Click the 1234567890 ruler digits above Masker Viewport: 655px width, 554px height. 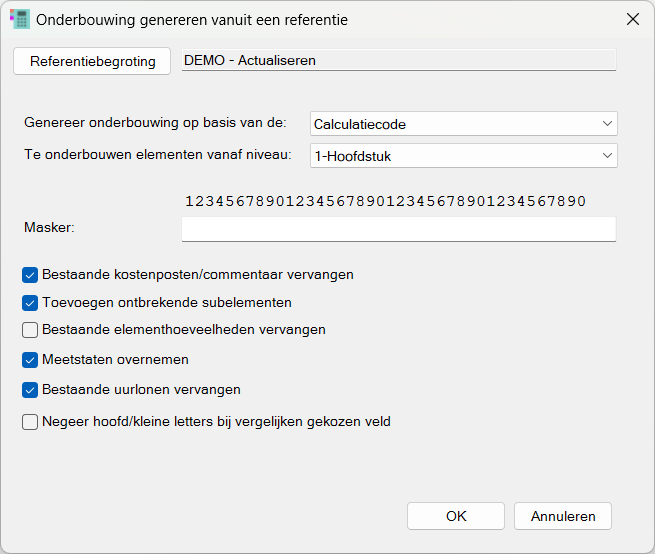[385, 201]
